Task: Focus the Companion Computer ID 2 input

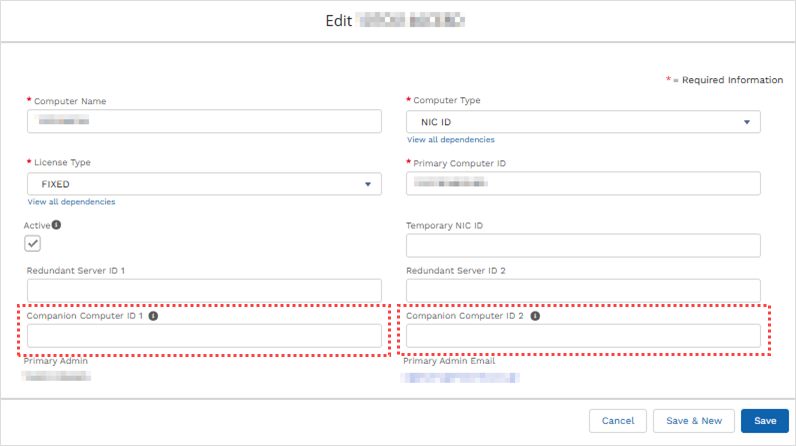Action: (x=583, y=337)
